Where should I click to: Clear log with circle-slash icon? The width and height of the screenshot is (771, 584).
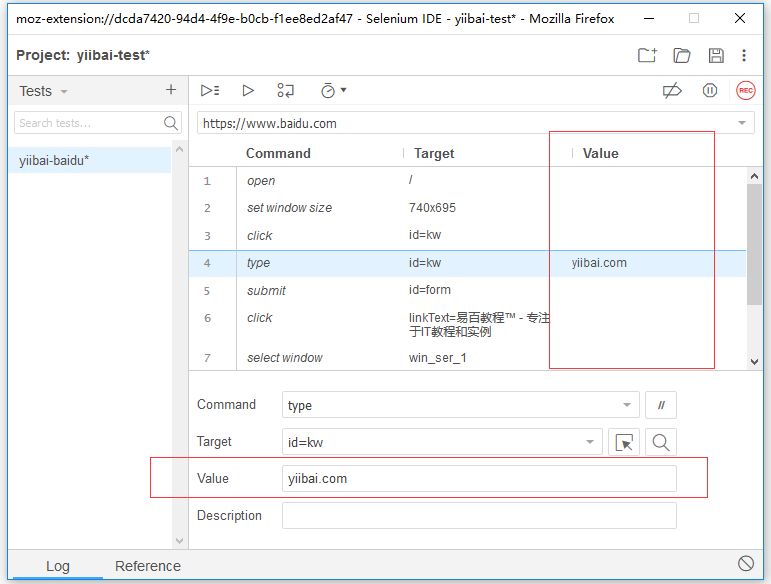745,563
